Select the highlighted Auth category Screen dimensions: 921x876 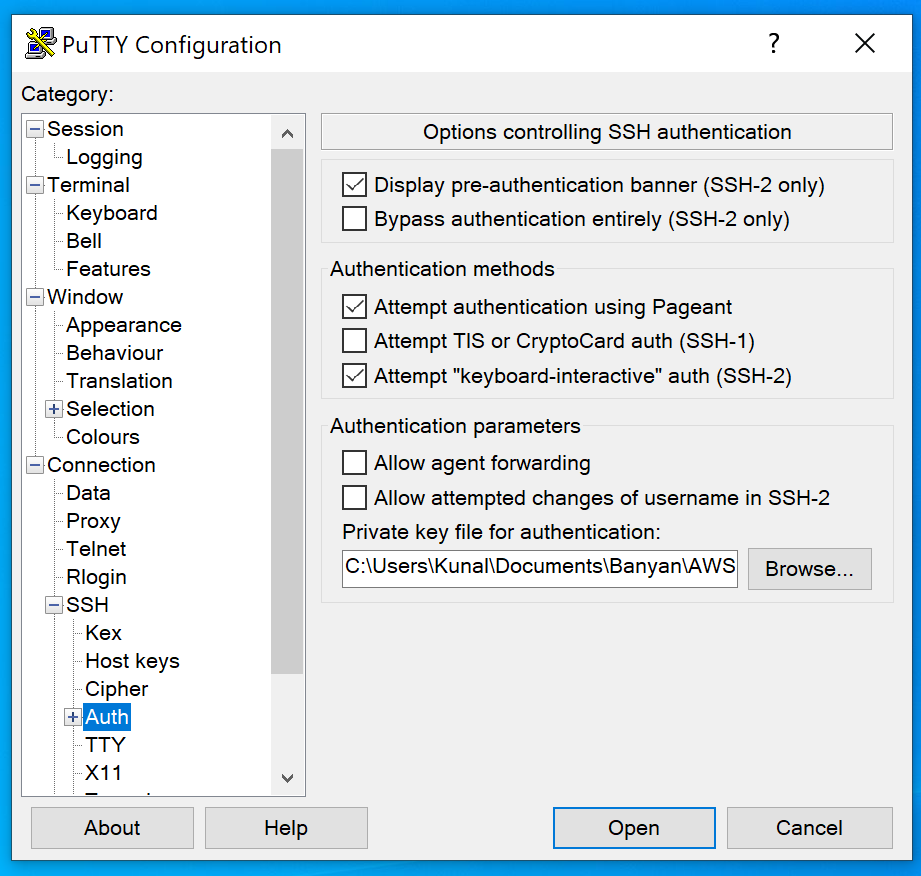[x=107, y=717]
